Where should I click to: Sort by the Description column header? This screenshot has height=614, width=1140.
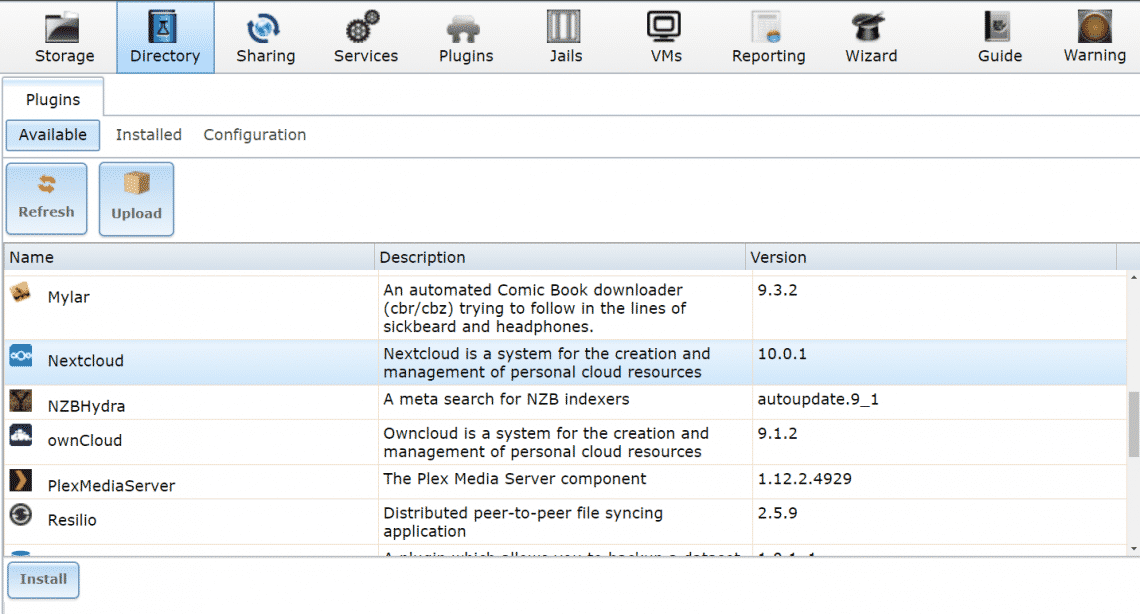tap(560, 257)
